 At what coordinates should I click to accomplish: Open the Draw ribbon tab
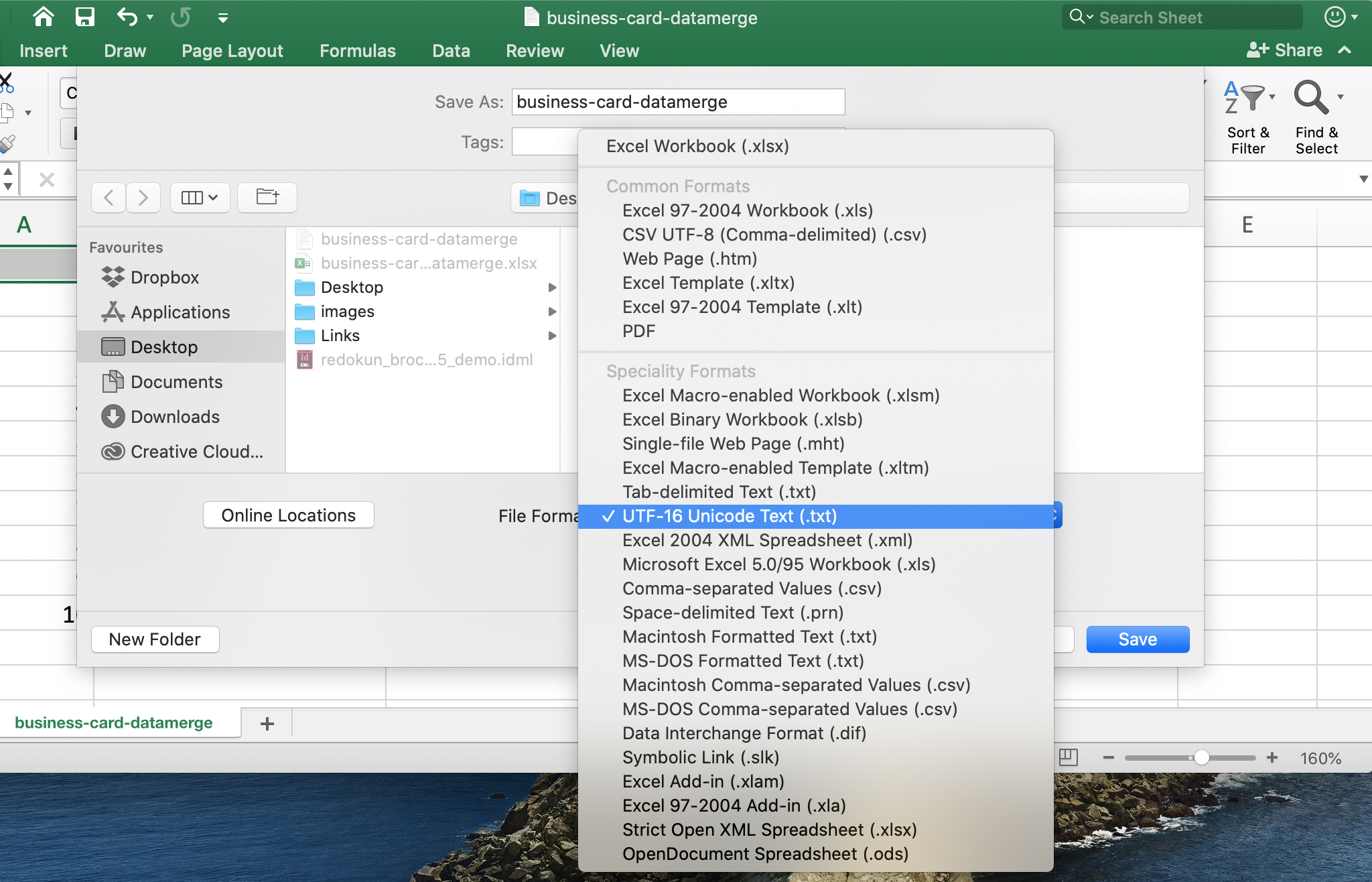(x=125, y=51)
